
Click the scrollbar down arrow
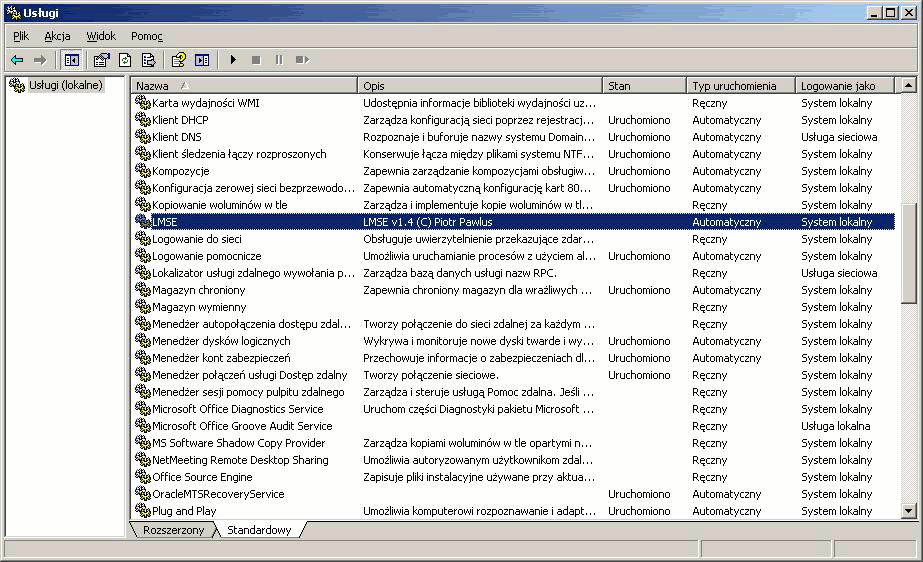(x=908, y=511)
